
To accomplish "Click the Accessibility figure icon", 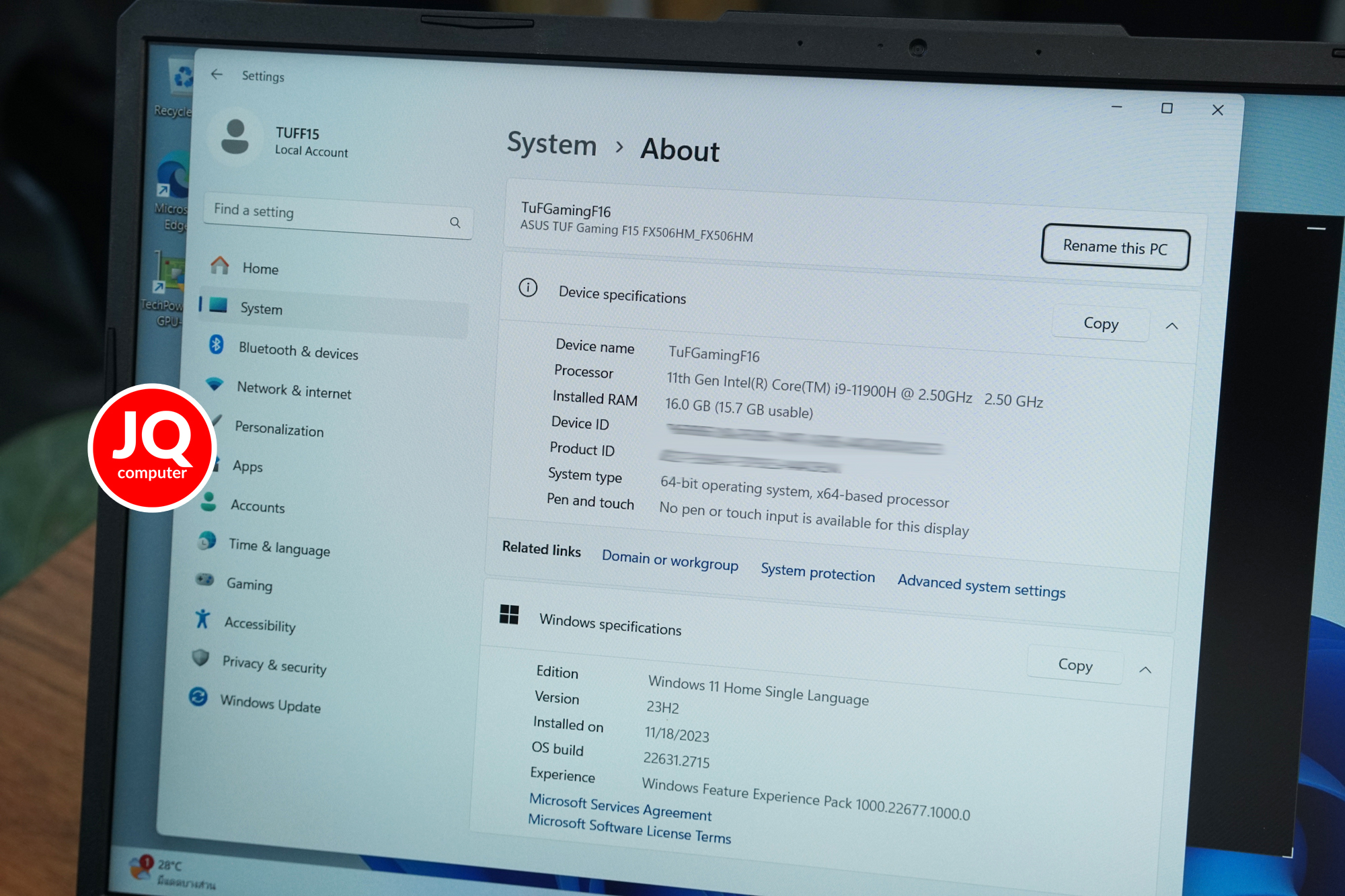I will click(202, 618).
